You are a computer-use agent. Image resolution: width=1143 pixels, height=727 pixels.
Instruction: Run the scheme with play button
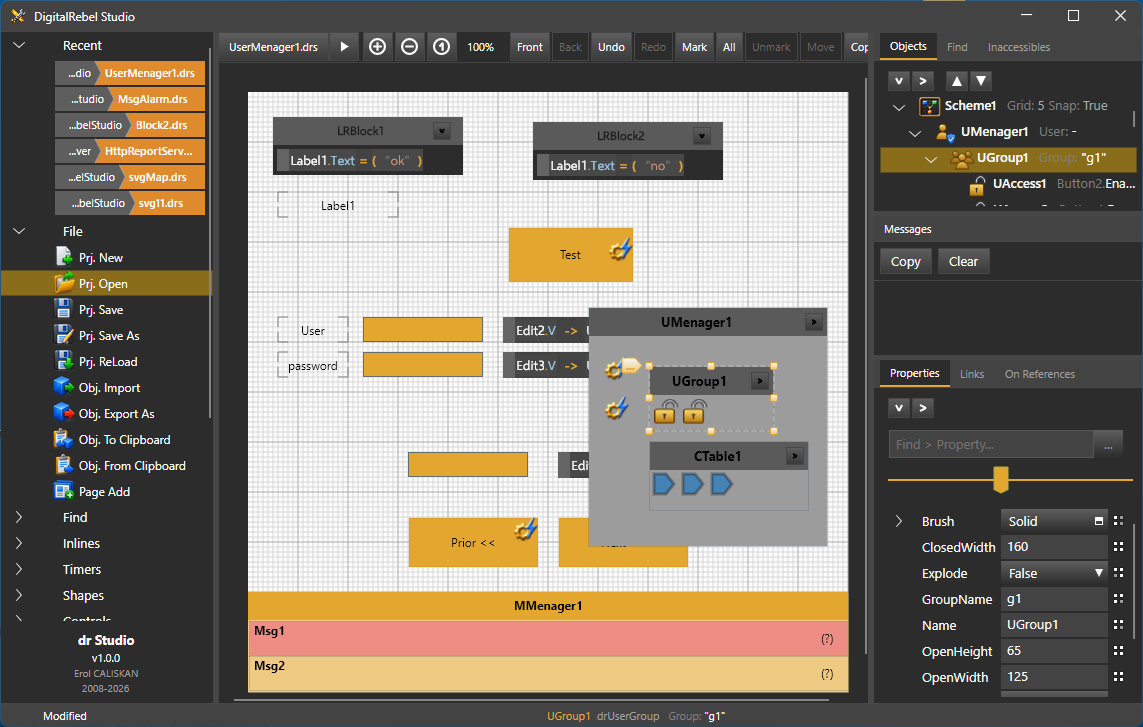(x=344, y=47)
